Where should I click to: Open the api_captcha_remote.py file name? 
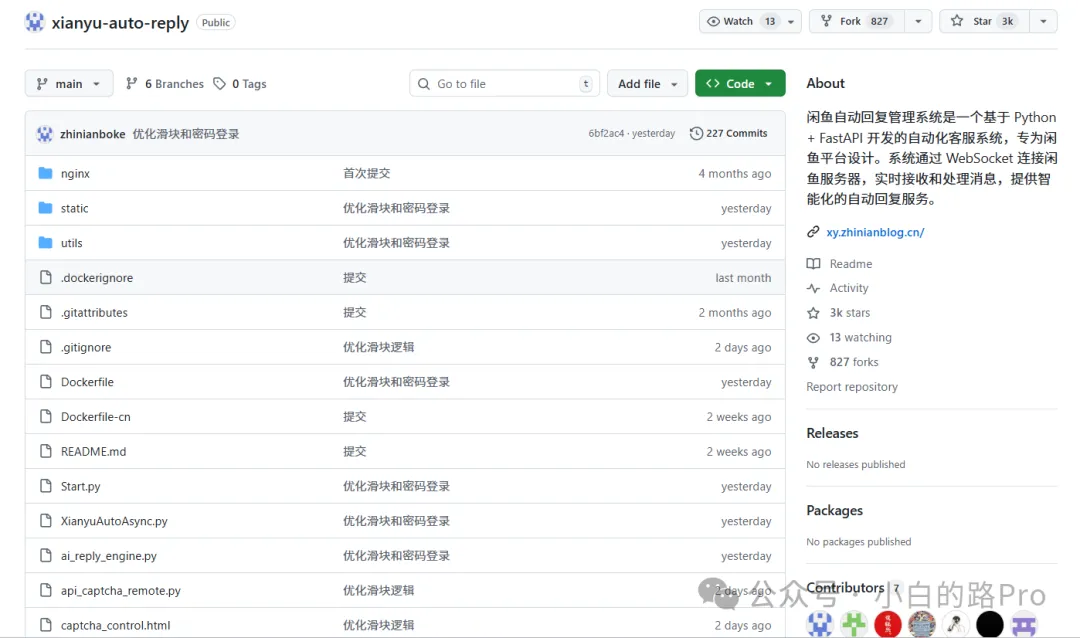[121, 590]
